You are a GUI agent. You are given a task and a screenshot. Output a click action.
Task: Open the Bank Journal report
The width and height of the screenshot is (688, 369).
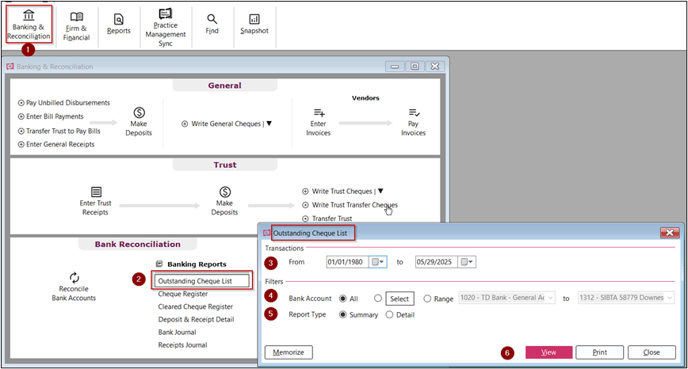click(x=177, y=332)
